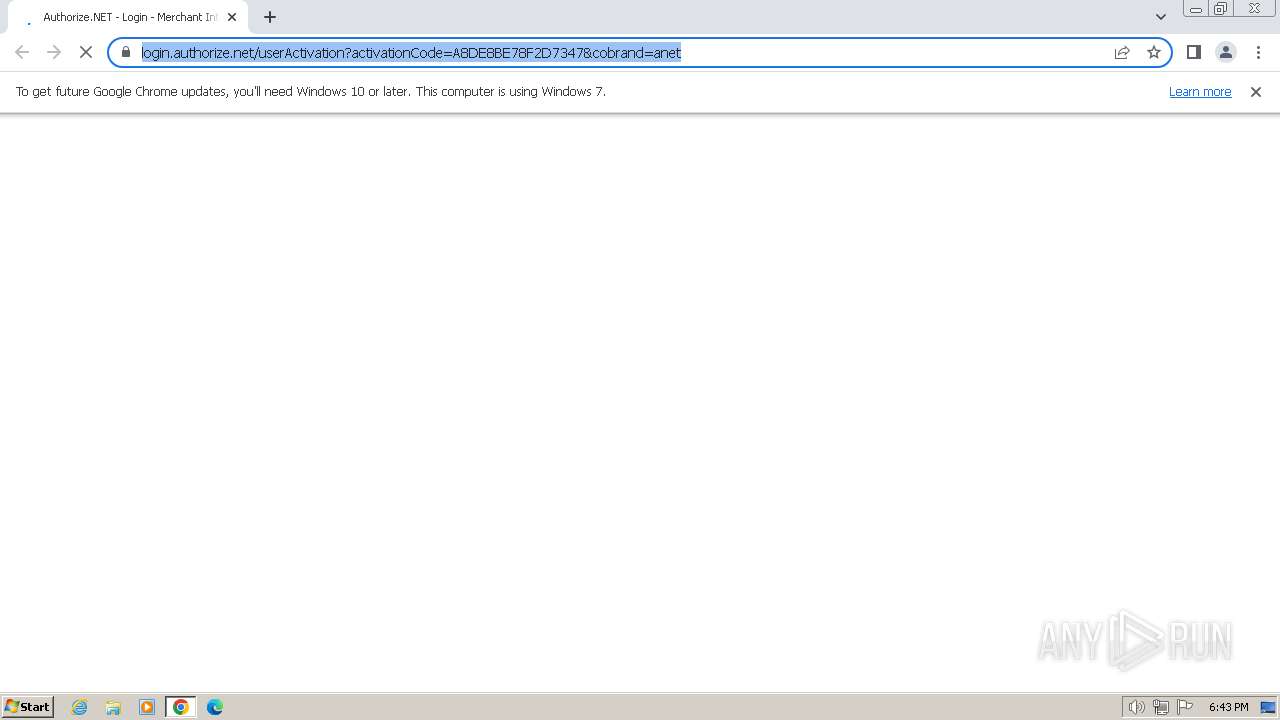Switch to Chrome in taskbar
This screenshot has width=1280, height=720.
pyautogui.click(x=181, y=707)
